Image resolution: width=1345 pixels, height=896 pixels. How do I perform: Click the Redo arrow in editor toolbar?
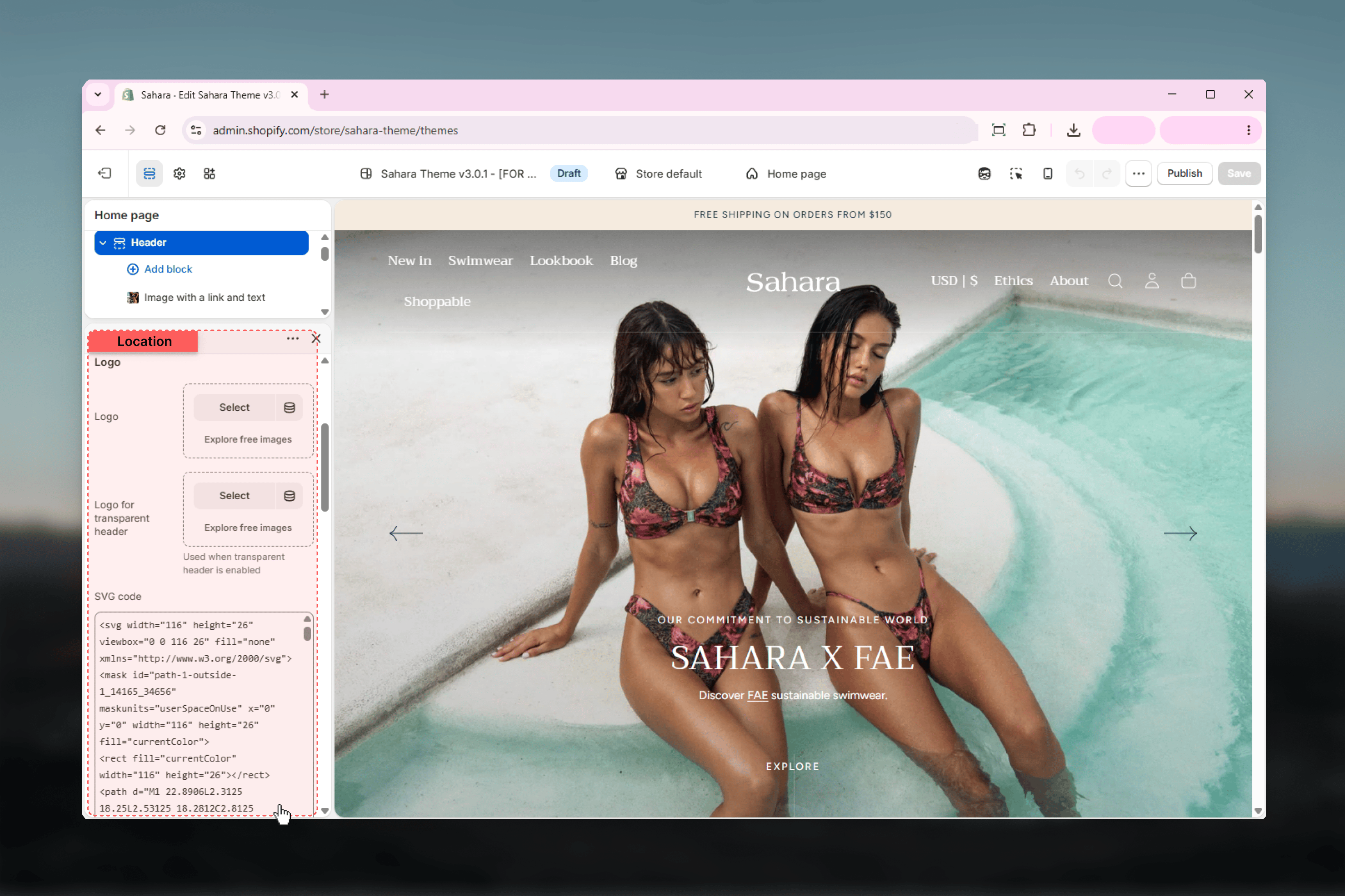(x=1107, y=173)
